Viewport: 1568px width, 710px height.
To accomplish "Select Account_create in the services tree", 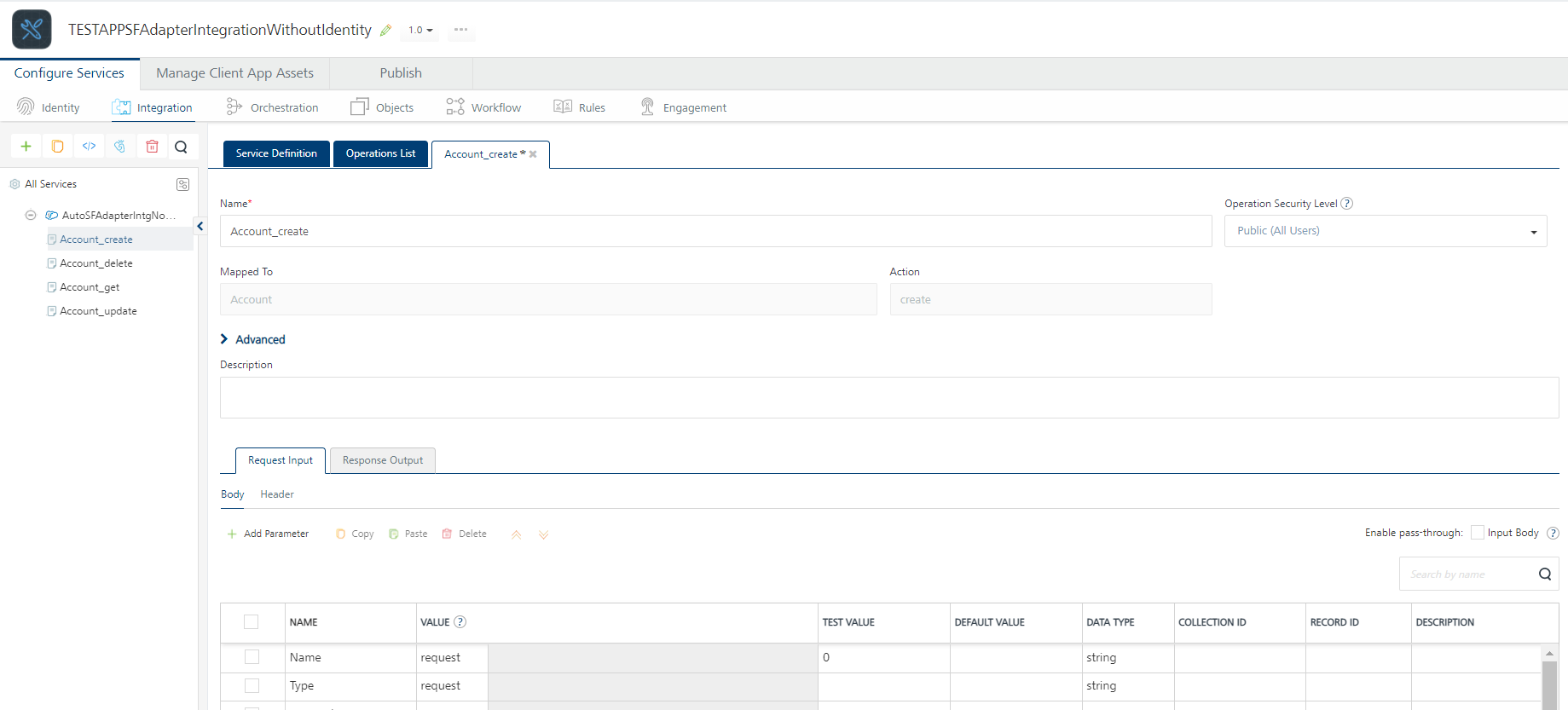I will pos(96,240).
